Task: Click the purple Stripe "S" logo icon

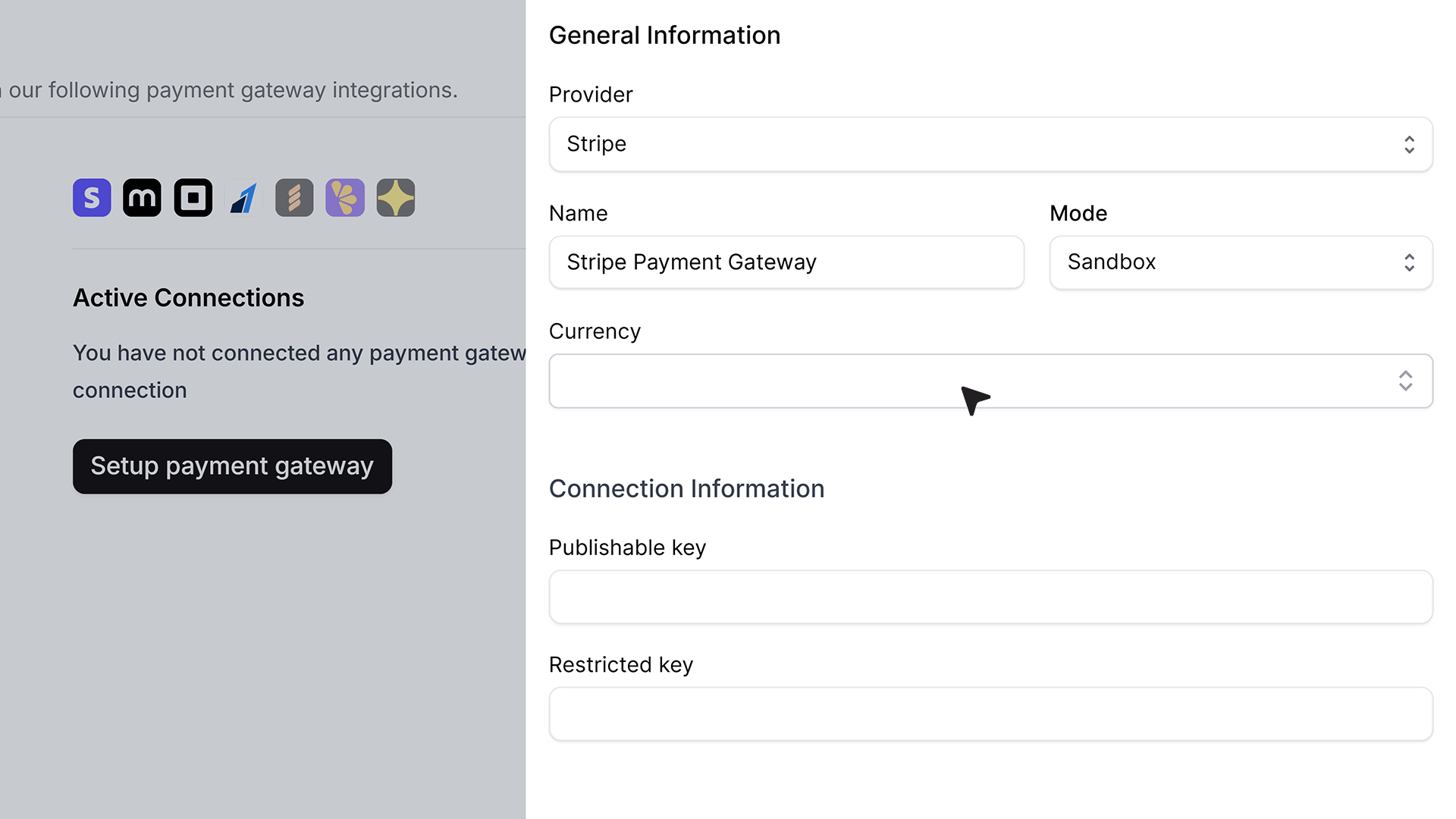Action: click(x=92, y=198)
